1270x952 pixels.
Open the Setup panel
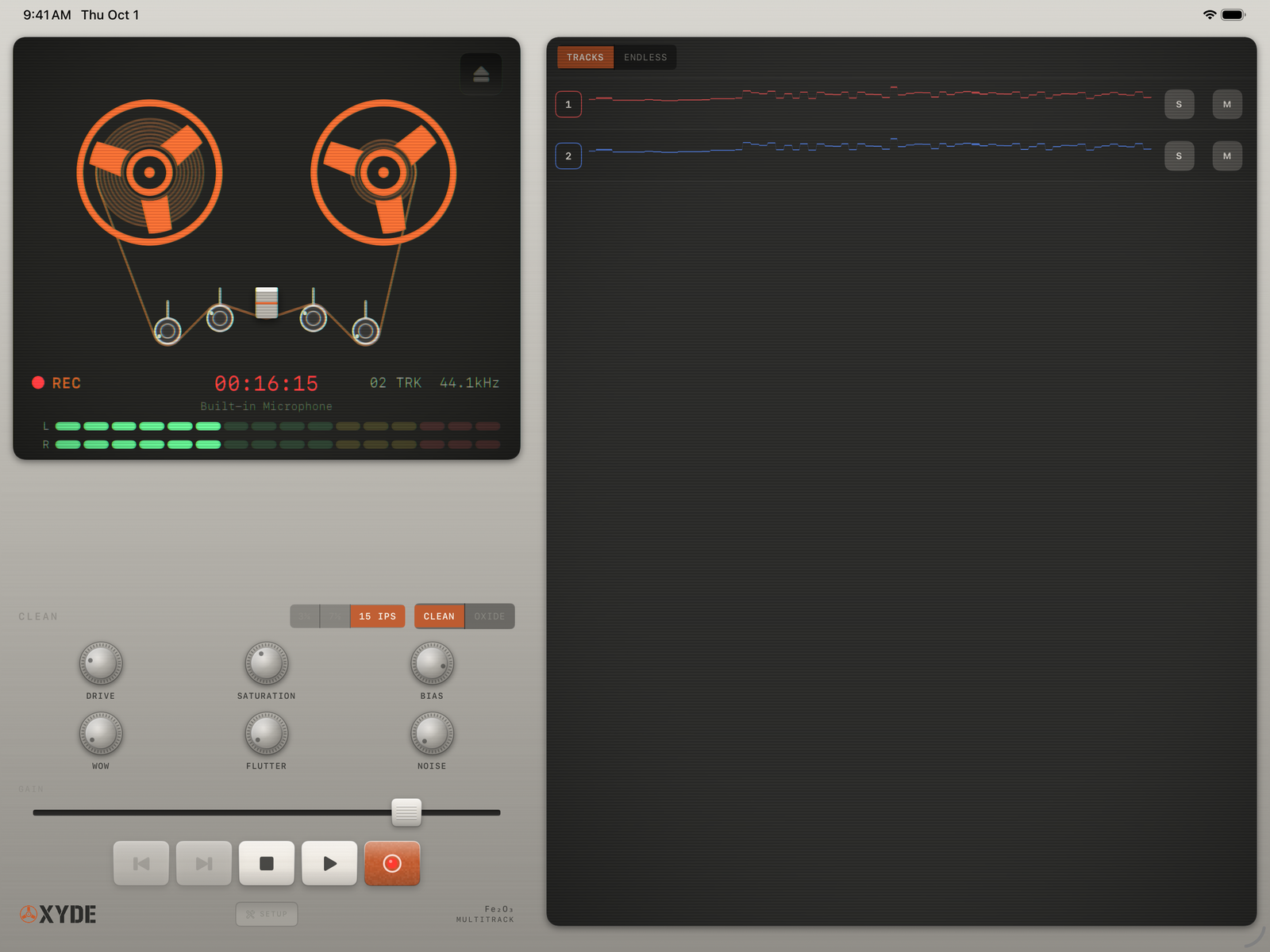267,914
